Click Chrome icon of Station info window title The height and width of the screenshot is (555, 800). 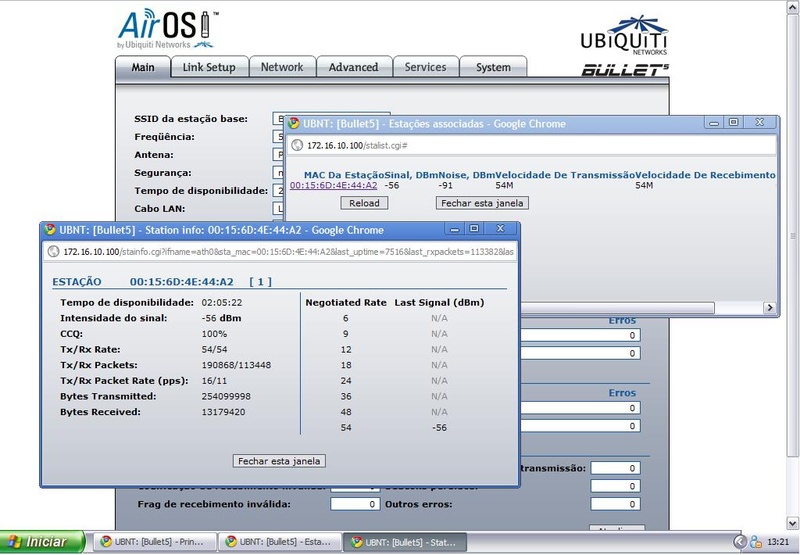(51, 229)
